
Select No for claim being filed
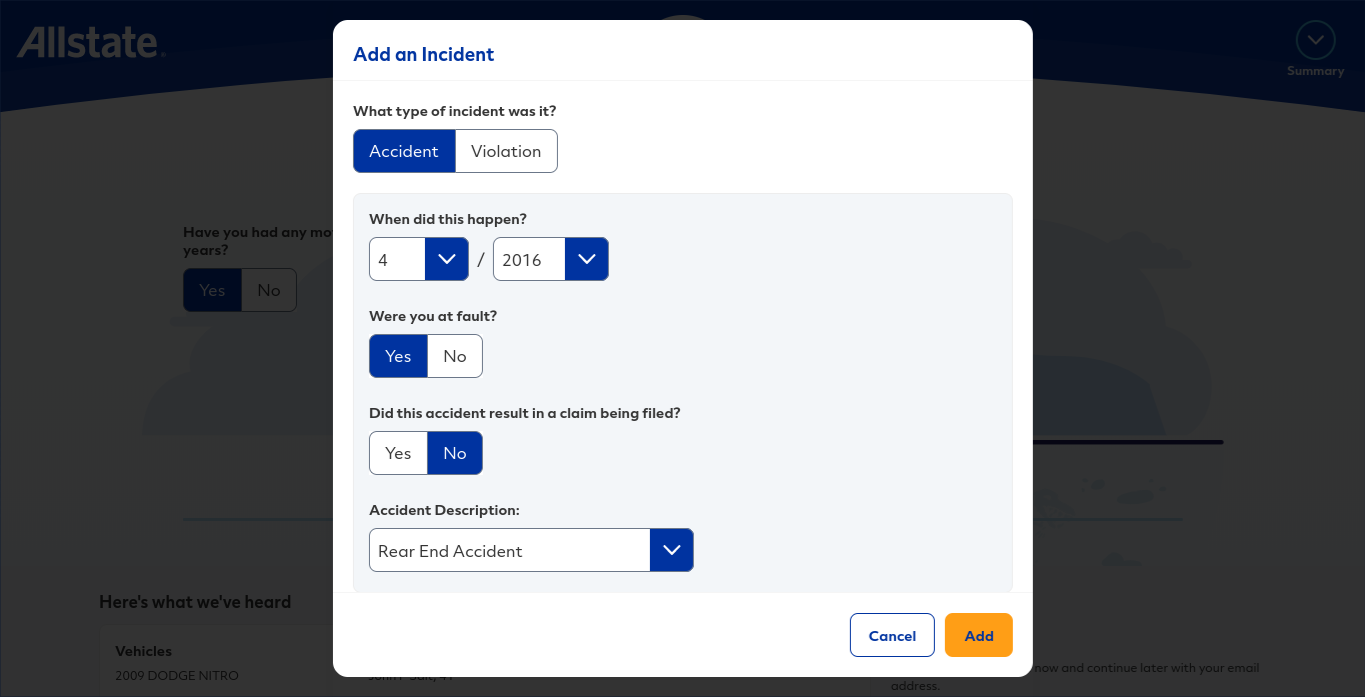click(x=455, y=453)
